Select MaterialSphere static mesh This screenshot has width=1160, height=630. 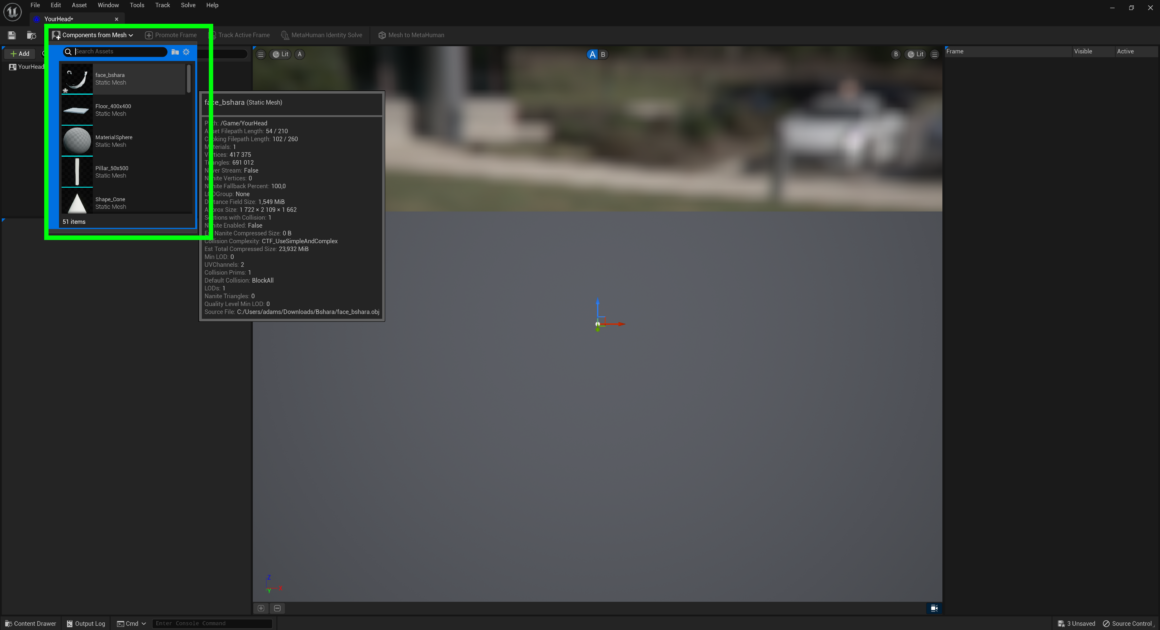pos(123,141)
